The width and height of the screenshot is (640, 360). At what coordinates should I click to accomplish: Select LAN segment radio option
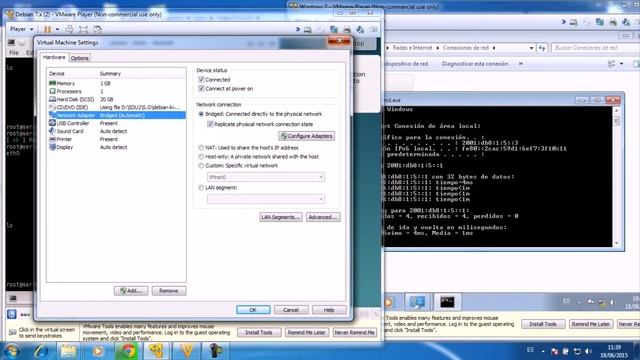[201, 188]
